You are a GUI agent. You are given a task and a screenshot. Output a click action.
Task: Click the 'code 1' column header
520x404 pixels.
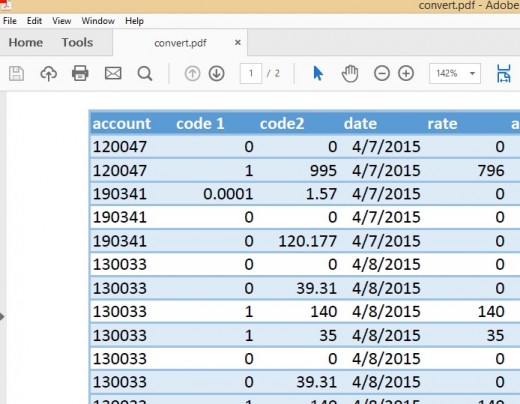200,124
